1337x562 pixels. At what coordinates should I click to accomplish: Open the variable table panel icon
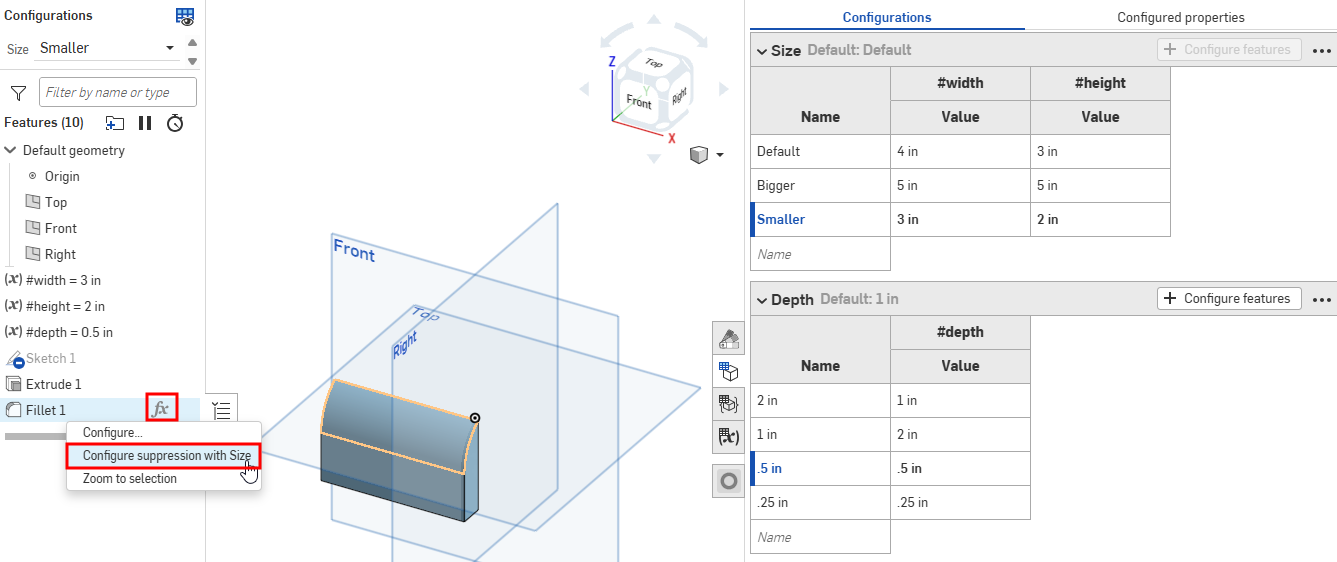(729, 437)
